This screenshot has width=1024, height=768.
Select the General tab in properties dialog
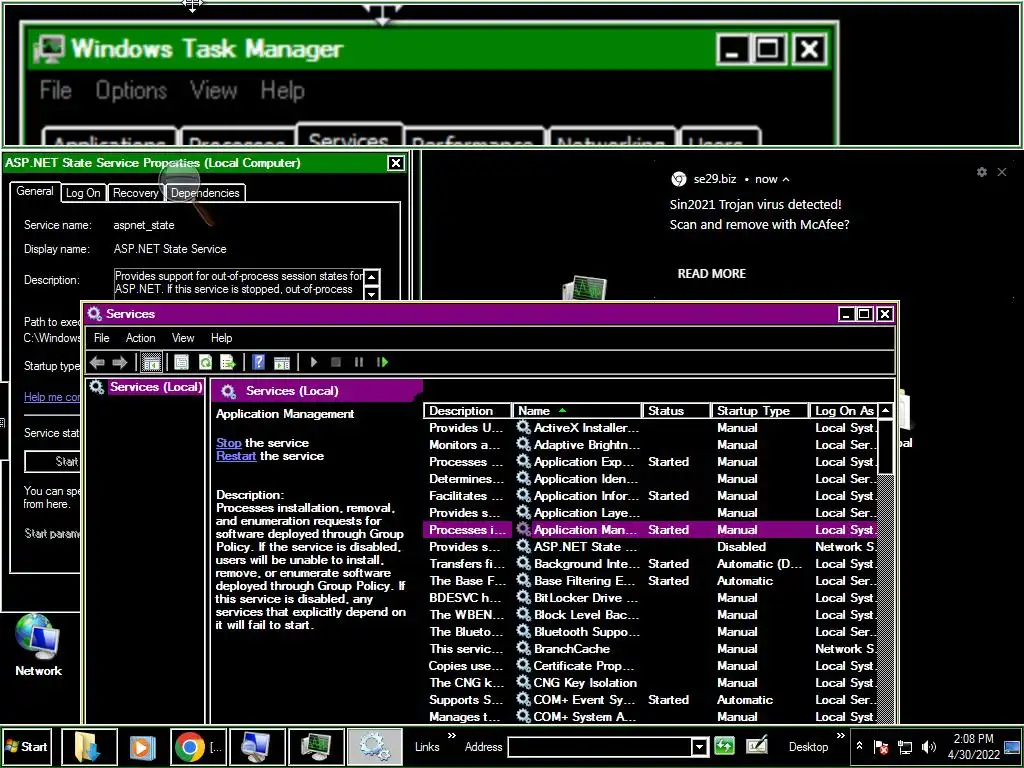coord(35,191)
